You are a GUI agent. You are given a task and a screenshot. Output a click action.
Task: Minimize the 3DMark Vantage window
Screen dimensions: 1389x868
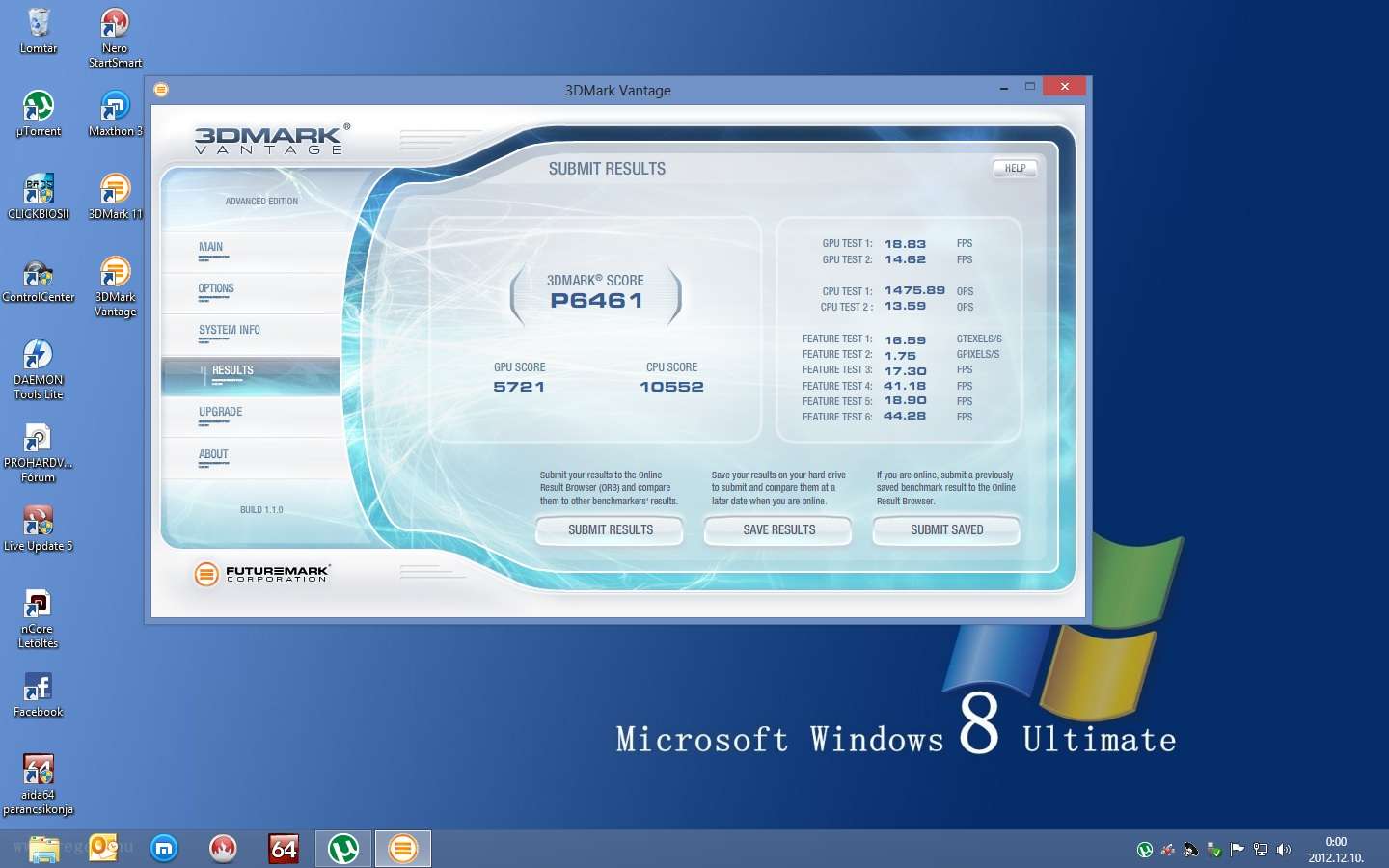coord(1004,87)
